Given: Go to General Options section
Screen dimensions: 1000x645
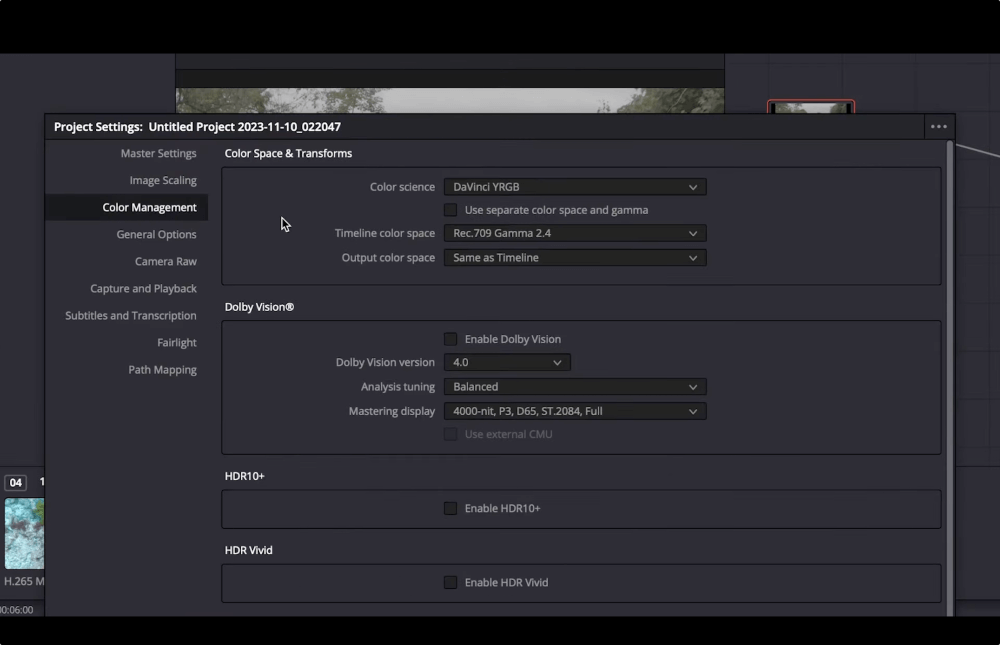Looking at the screenshot, I should [156, 234].
